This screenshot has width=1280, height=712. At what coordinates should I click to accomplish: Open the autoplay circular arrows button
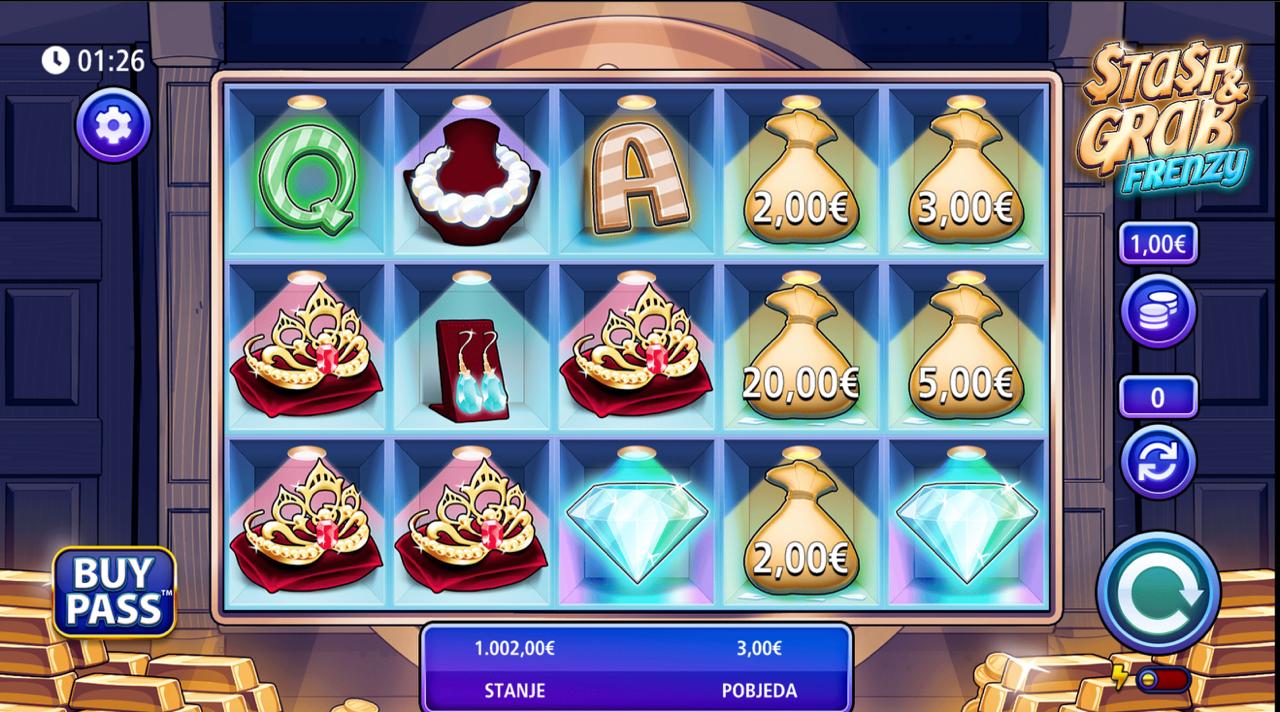pyautogui.click(x=1158, y=462)
